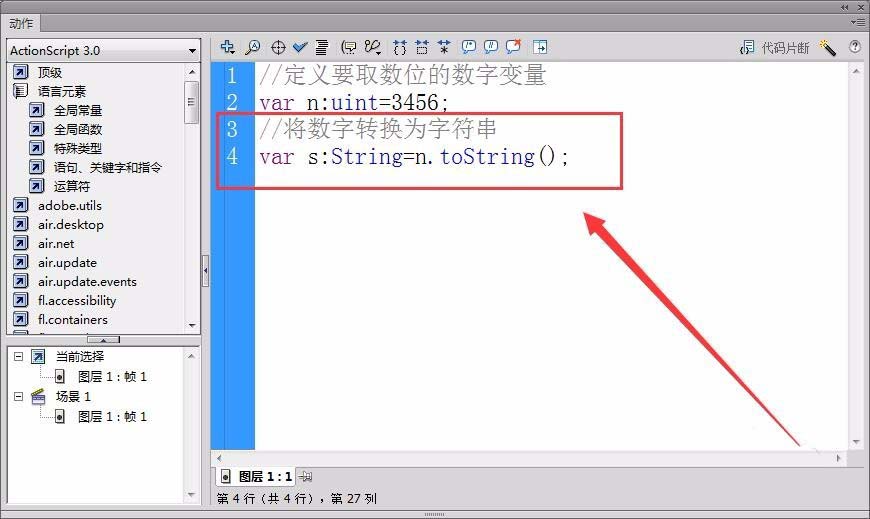Image resolution: width=870 pixels, height=519 pixels.
Task: Open 全局函数 entry
Action: (78, 129)
